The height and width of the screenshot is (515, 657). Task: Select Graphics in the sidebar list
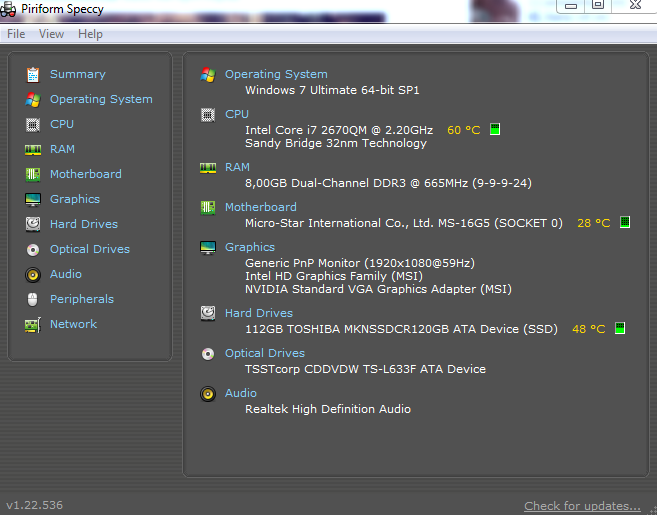[75, 199]
